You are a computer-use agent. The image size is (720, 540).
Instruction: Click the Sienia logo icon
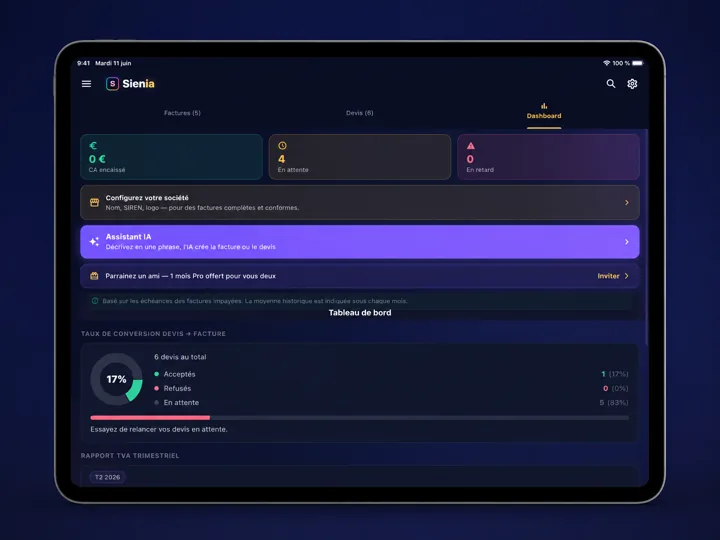[112, 84]
